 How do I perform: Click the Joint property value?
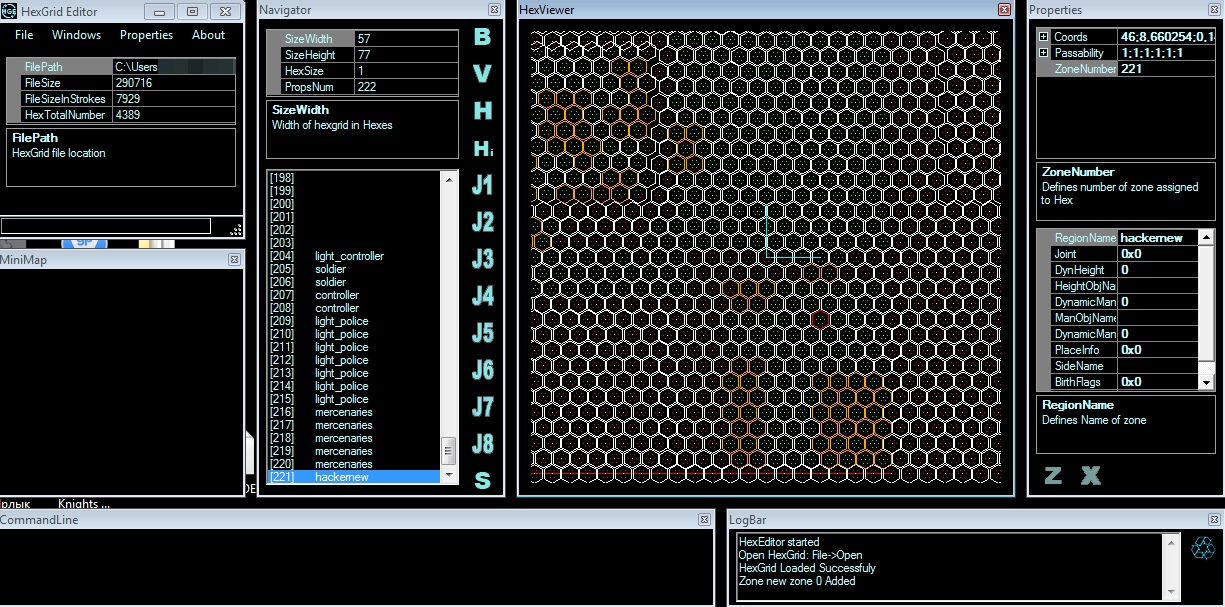coord(1158,254)
